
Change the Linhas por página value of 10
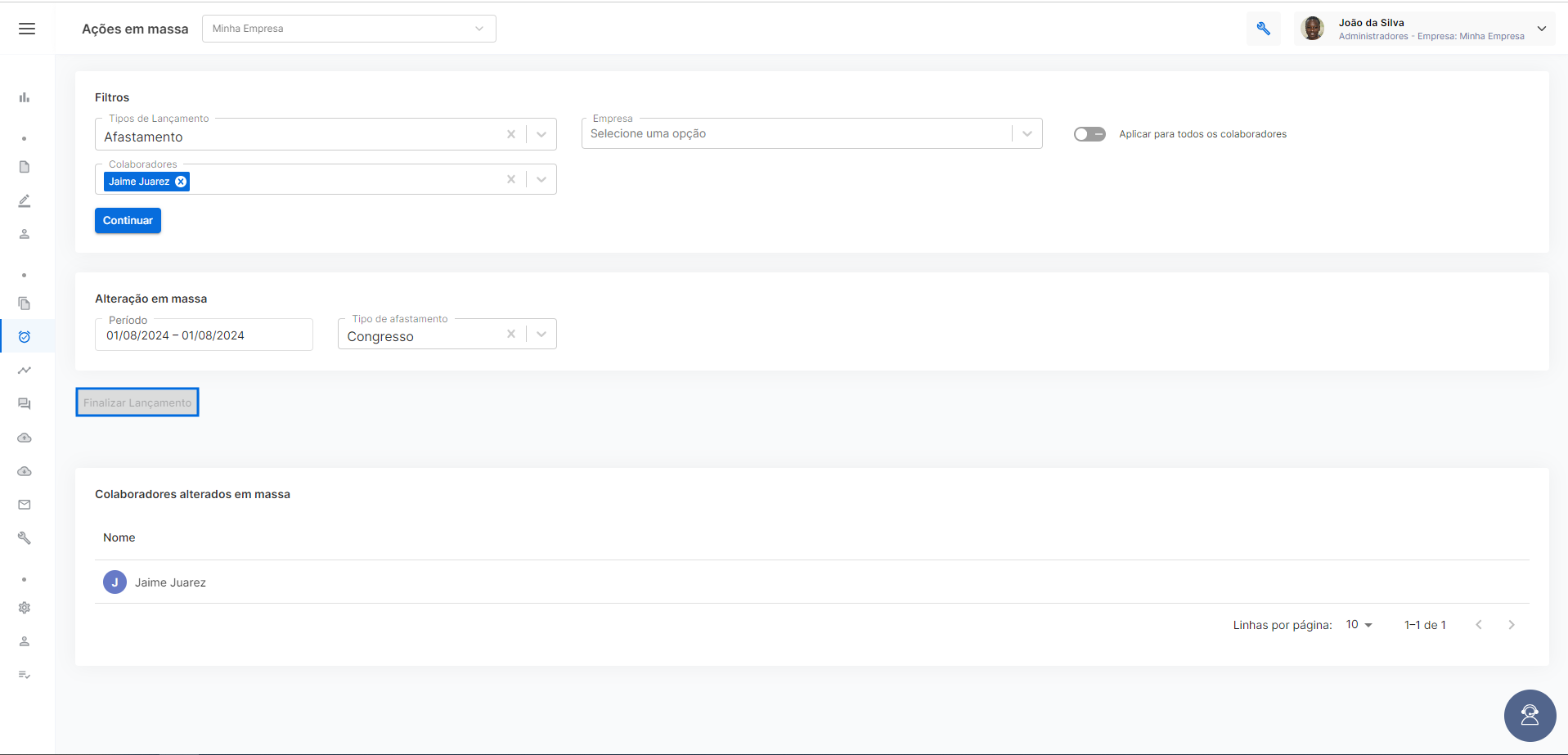[x=1359, y=625]
